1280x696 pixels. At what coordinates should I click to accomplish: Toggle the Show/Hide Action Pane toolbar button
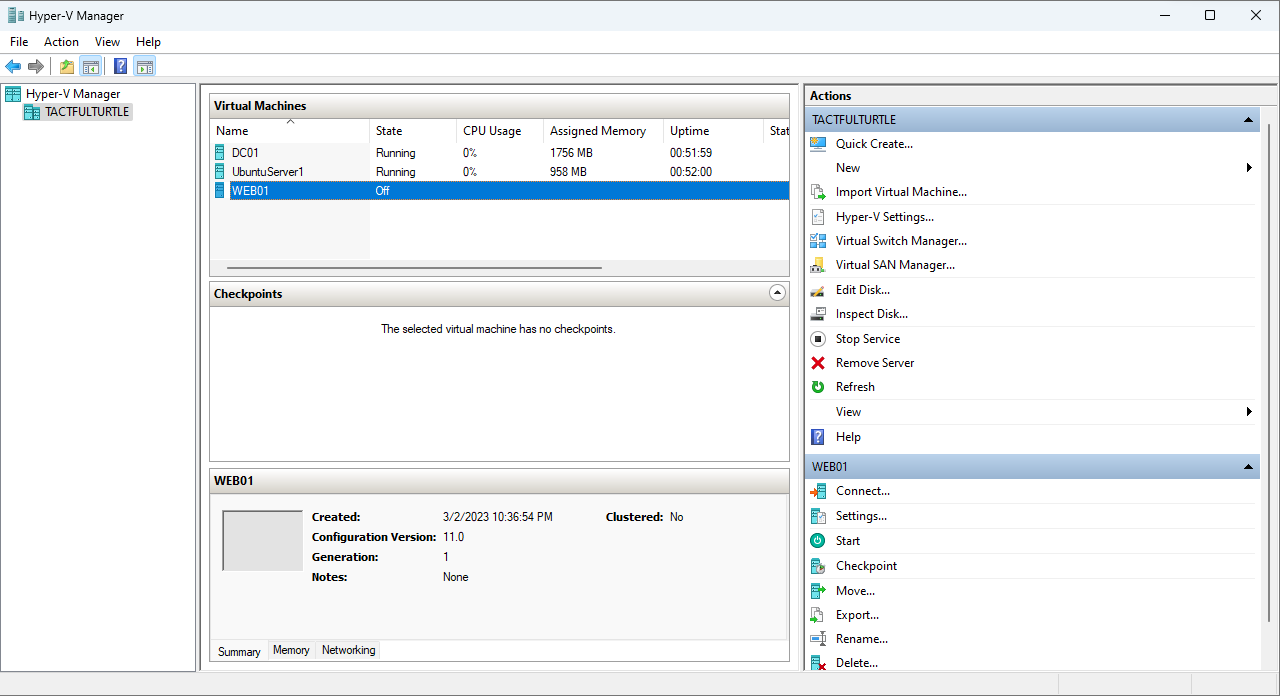point(145,66)
